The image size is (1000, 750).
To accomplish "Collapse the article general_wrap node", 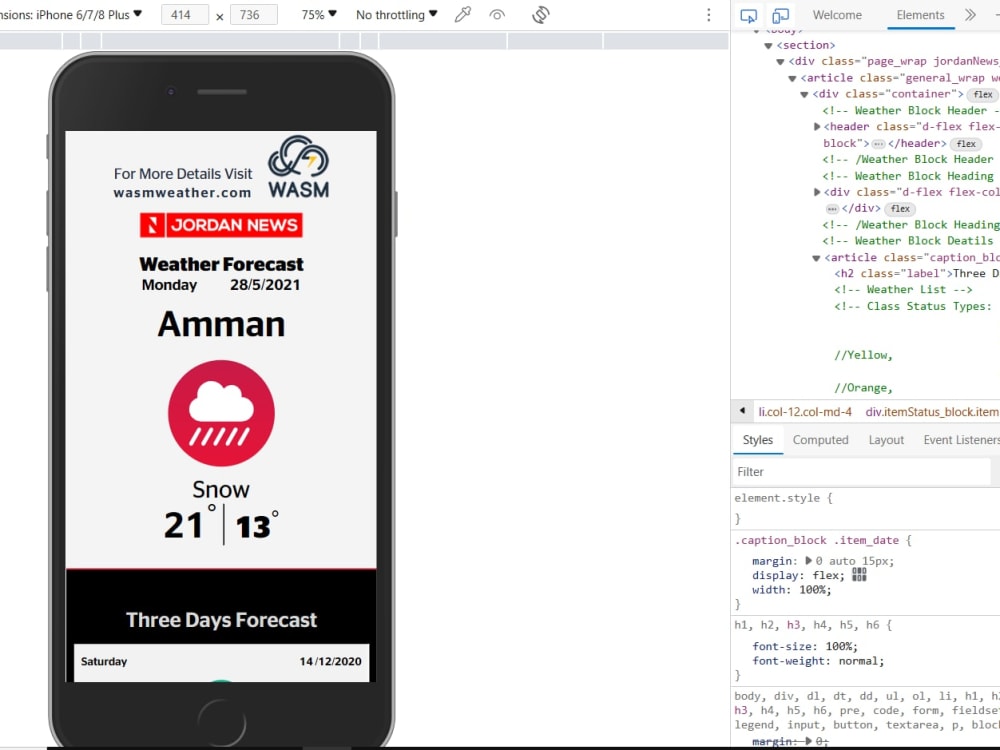I will 792,78.
